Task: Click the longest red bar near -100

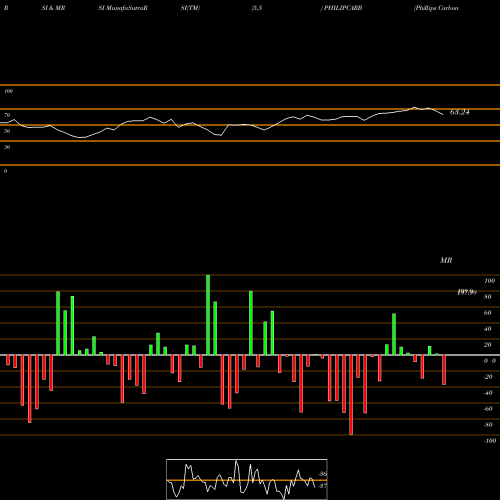Action: pos(351,395)
